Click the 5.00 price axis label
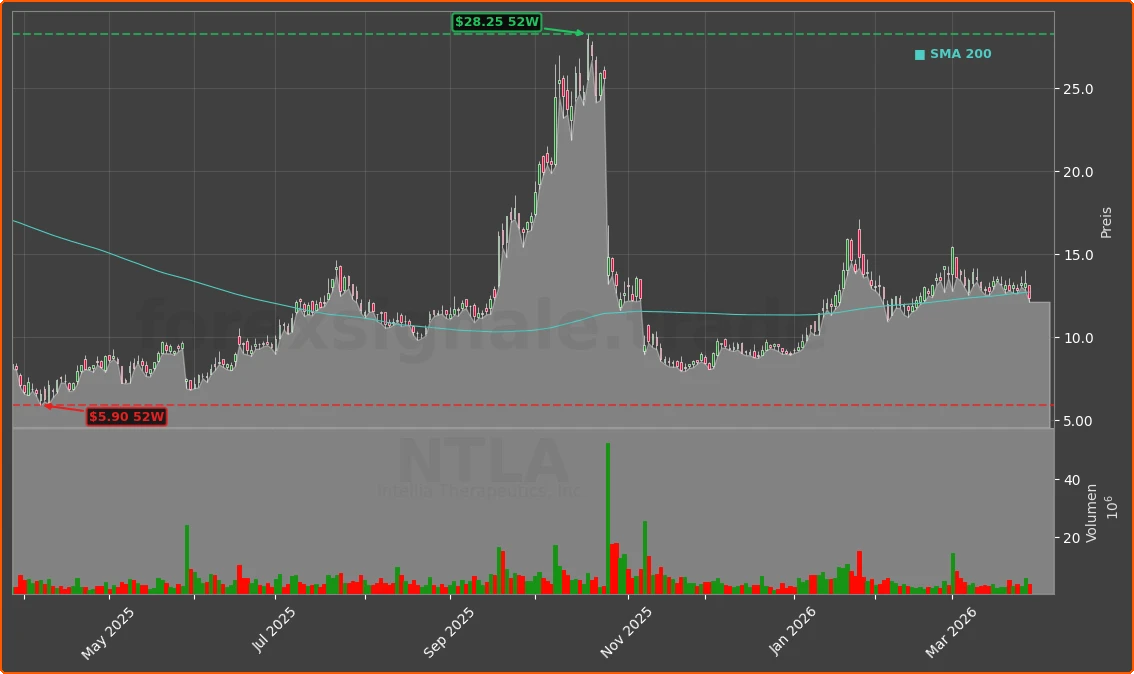The height and width of the screenshot is (674, 1134). coord(1078,421)
